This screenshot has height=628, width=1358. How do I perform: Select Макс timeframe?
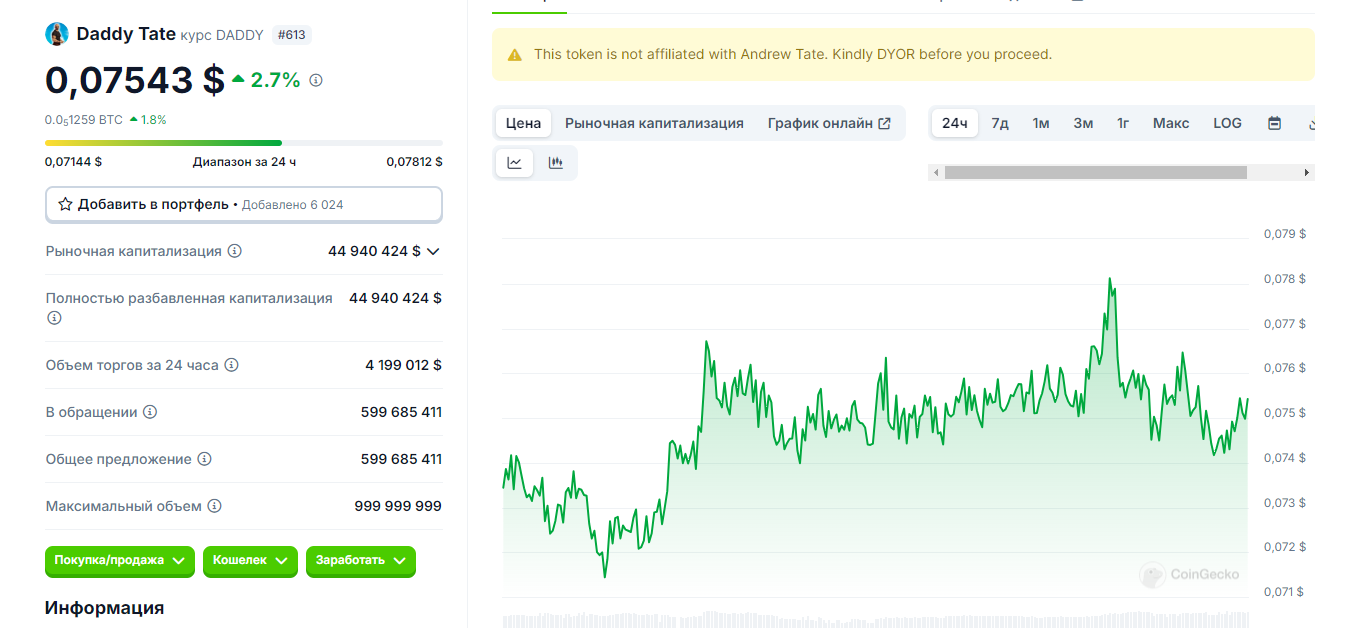1171,123
